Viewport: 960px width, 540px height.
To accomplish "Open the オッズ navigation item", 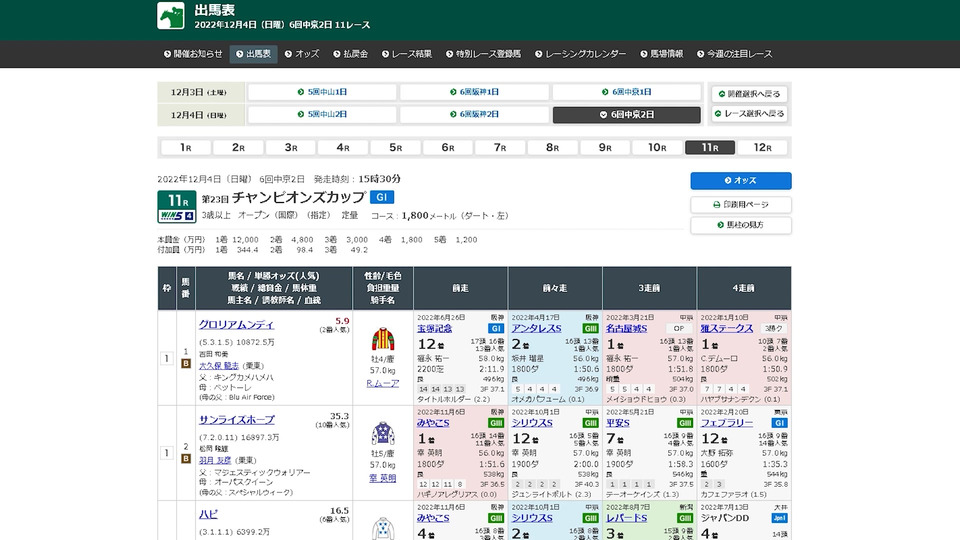I will [302, 54].
